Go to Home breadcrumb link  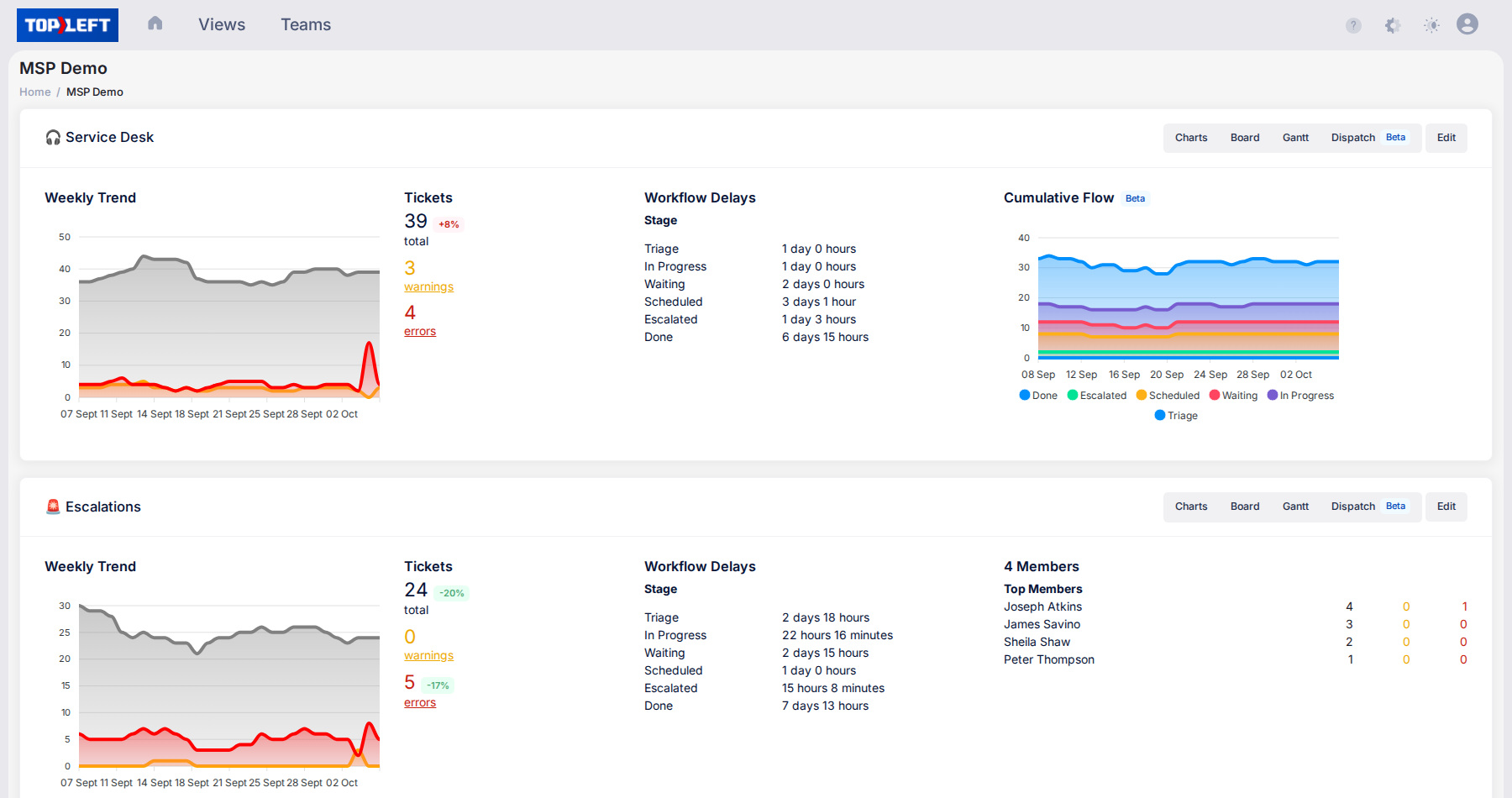(x=35, y=92)
